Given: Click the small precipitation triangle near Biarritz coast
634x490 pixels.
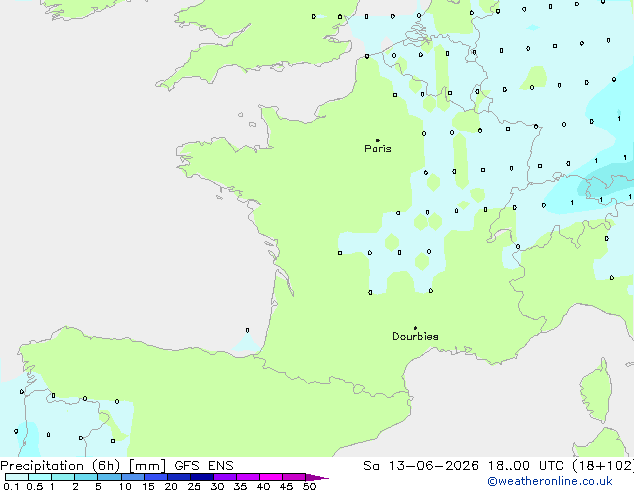Looking at the screenshot, I should 247,342.
